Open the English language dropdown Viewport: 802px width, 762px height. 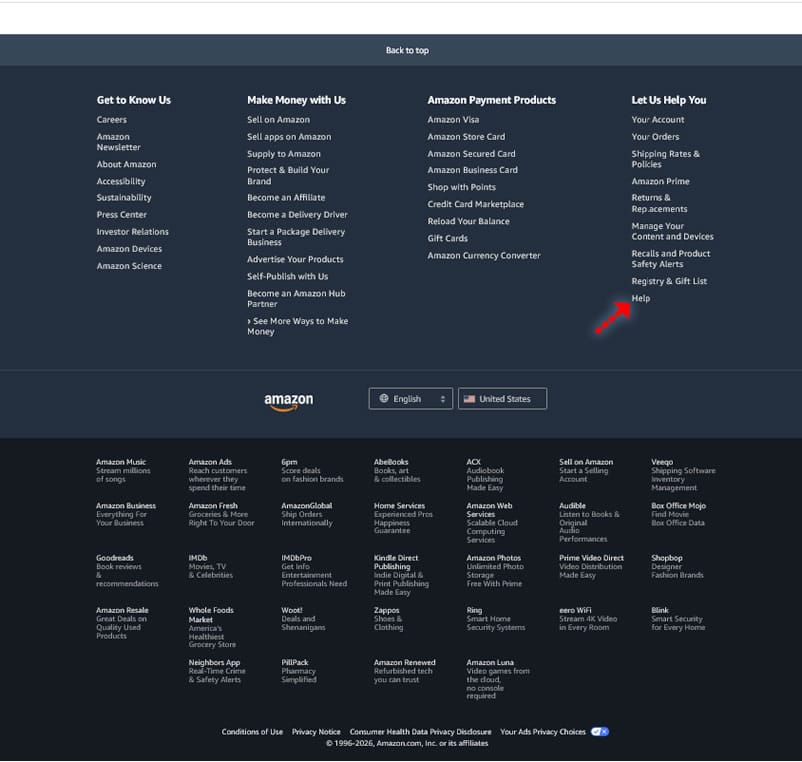click(410, 398)
